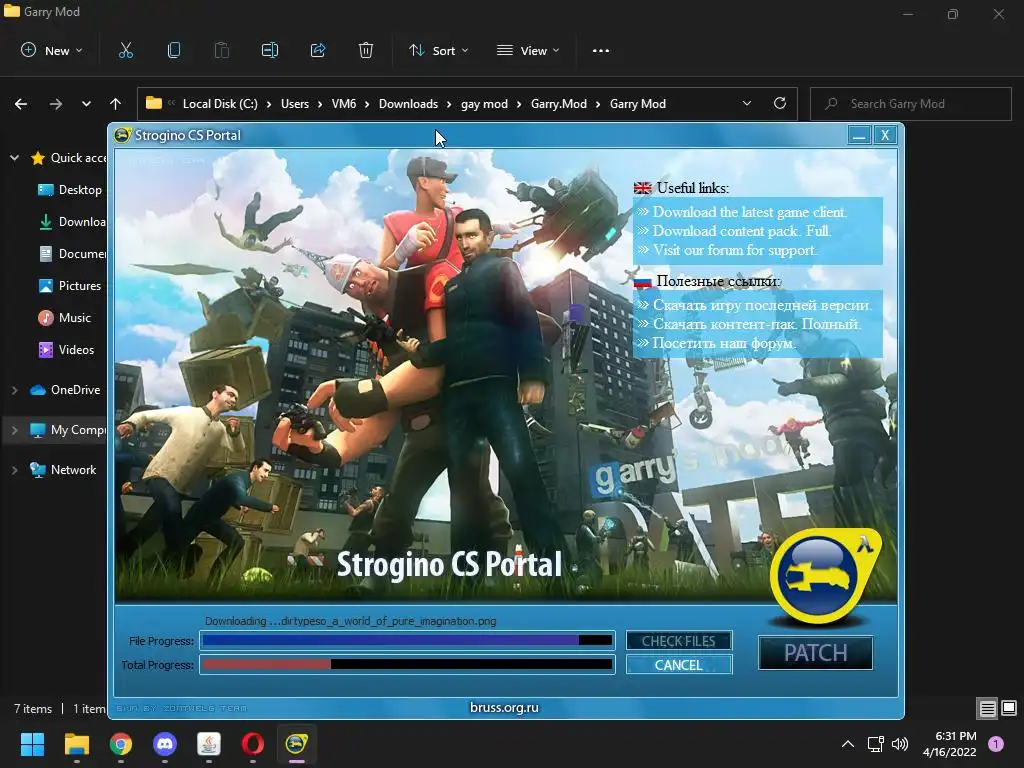
Task: Expand the address bar history dropdown
Action: point(747,103)
